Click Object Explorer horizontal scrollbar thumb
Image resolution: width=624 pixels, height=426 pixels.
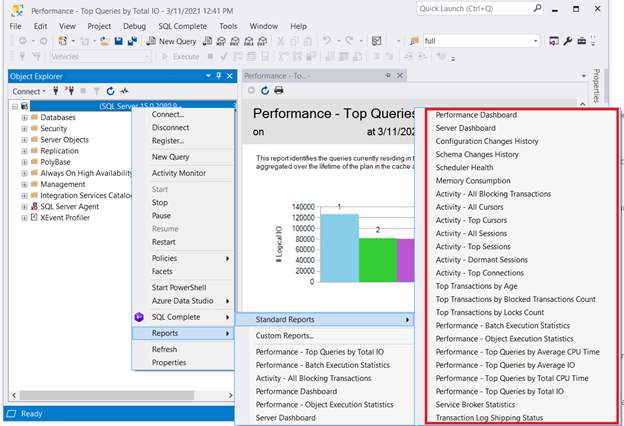pos(107,395)
